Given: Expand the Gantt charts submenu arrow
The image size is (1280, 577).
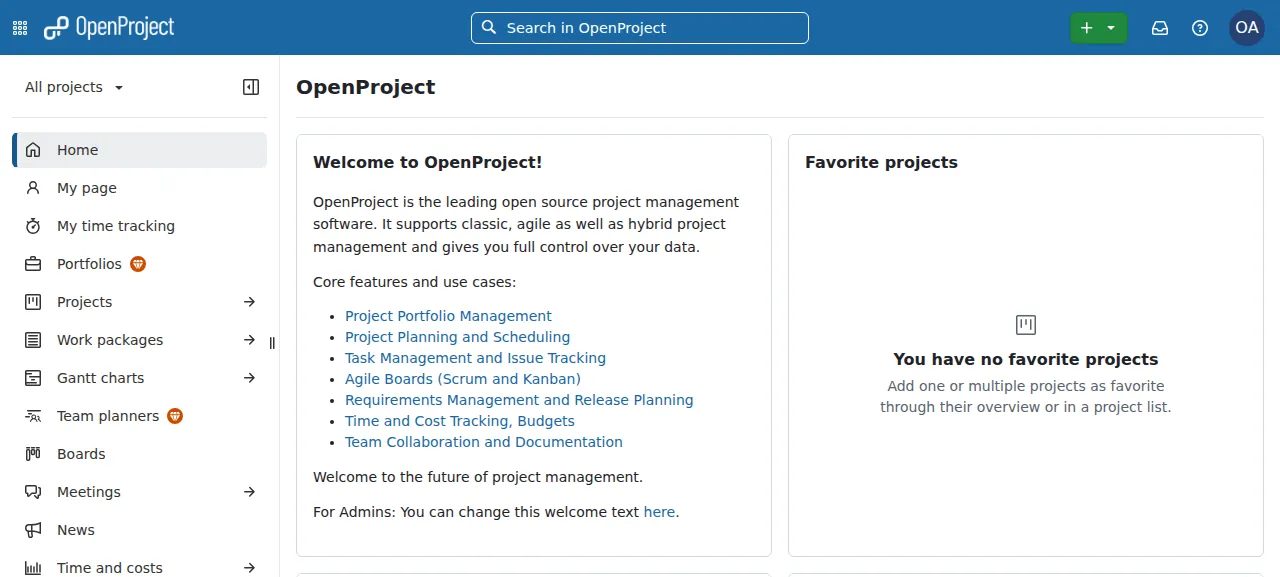Looking at the screenshot, I should (x=250, y=378).
